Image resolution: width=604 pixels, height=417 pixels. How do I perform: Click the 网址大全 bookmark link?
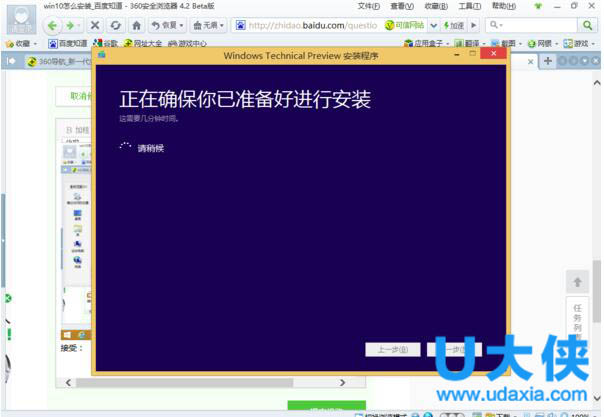pyautogui.click(x=145, y=44)
